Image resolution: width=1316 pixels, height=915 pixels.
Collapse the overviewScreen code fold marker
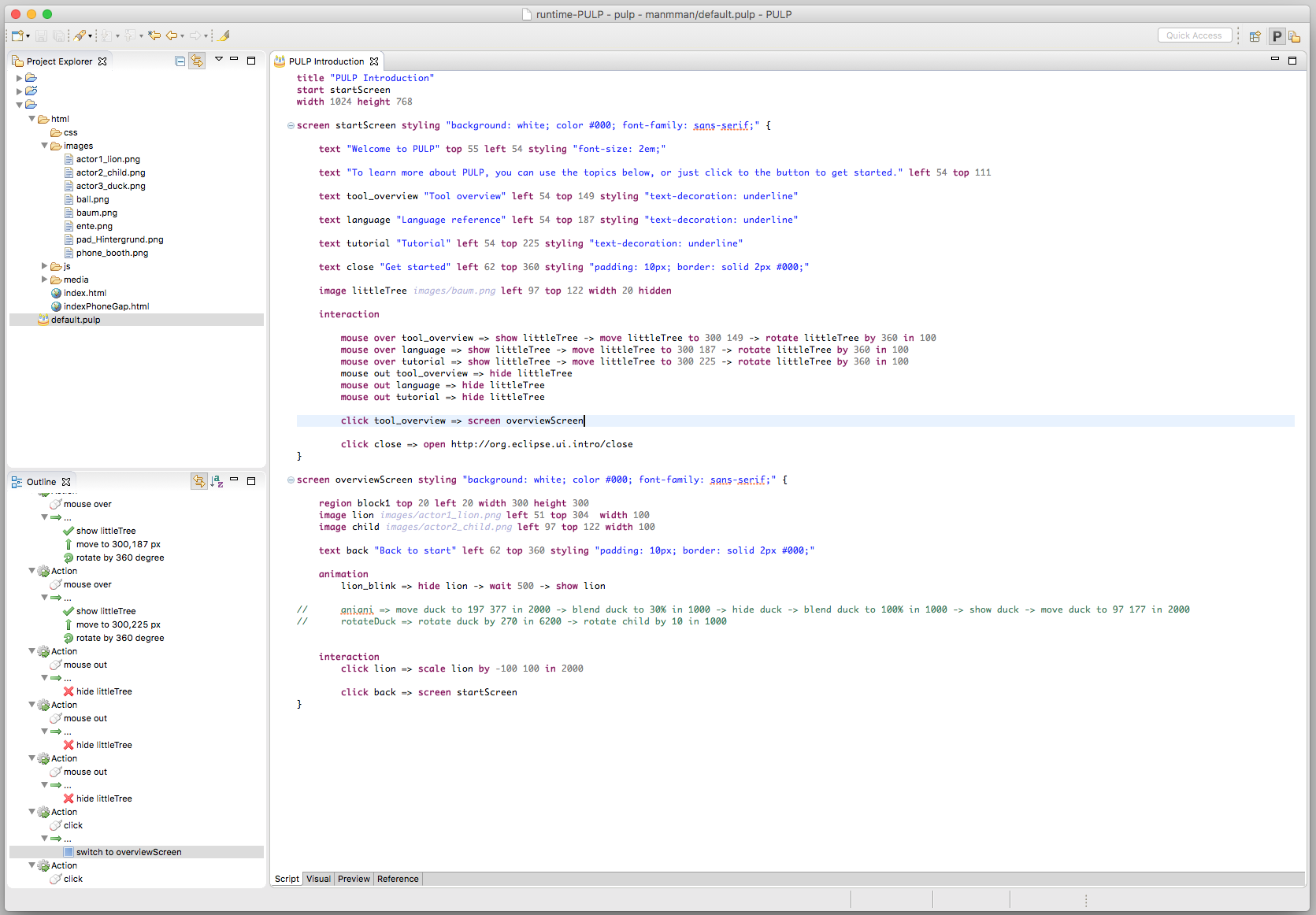[x=291, y=480]
